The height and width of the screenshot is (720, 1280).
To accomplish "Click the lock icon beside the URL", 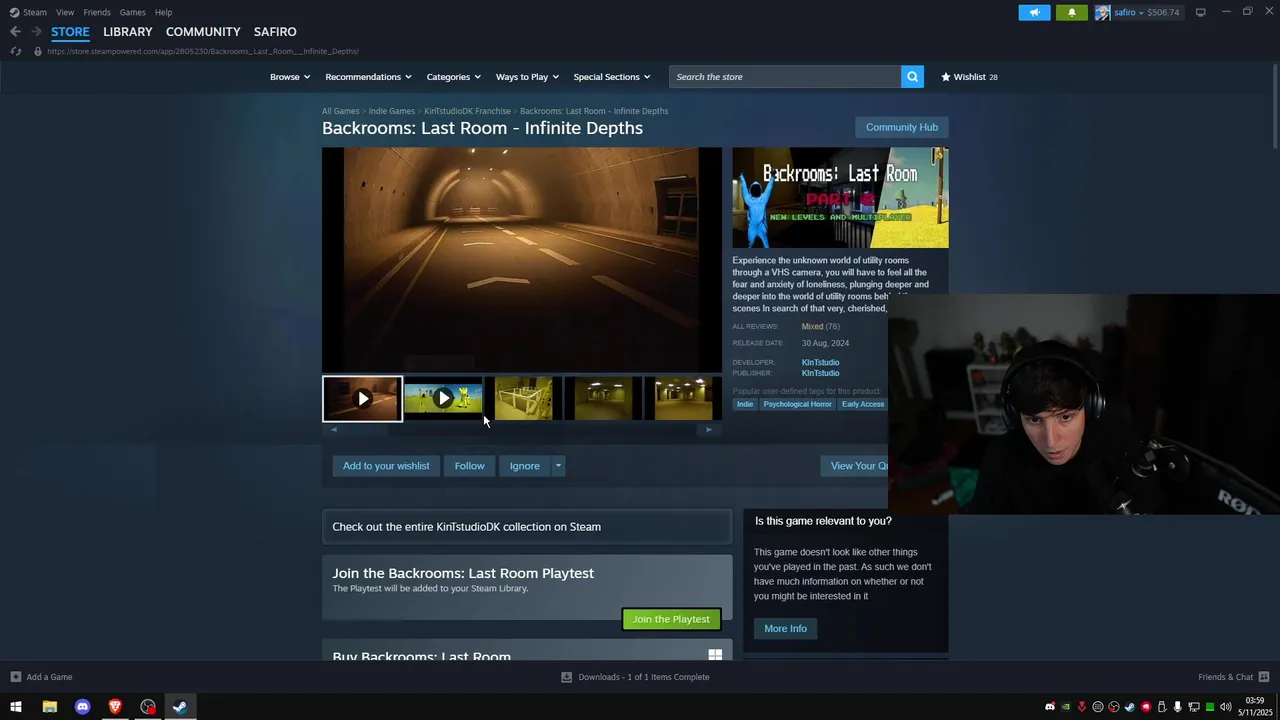I will (38, 51).
